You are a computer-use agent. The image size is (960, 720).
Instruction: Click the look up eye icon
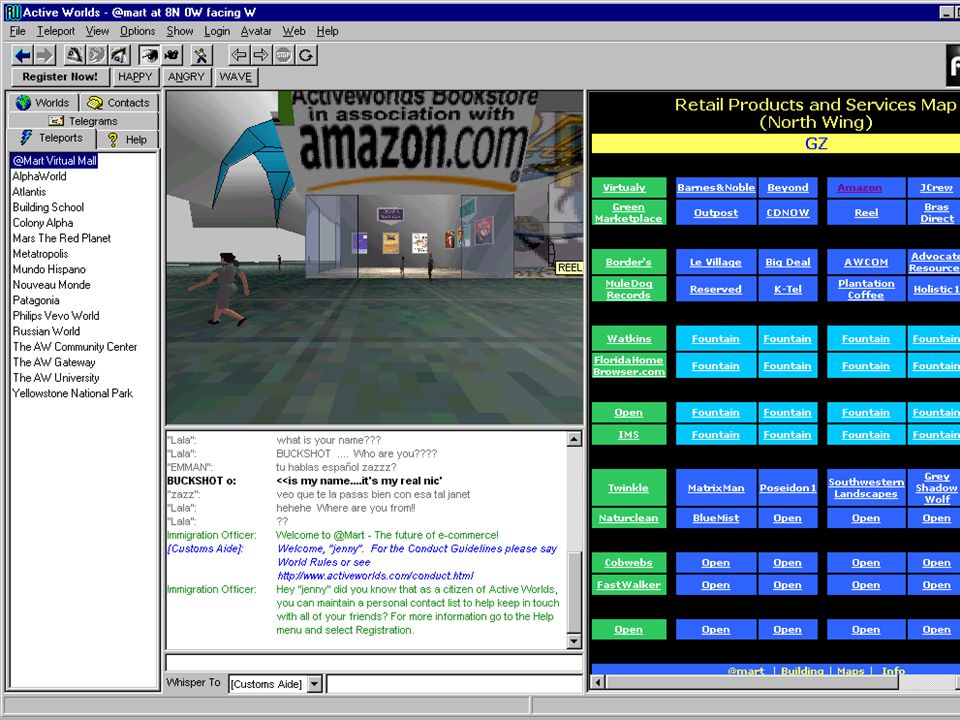click(x=75, y=56)
